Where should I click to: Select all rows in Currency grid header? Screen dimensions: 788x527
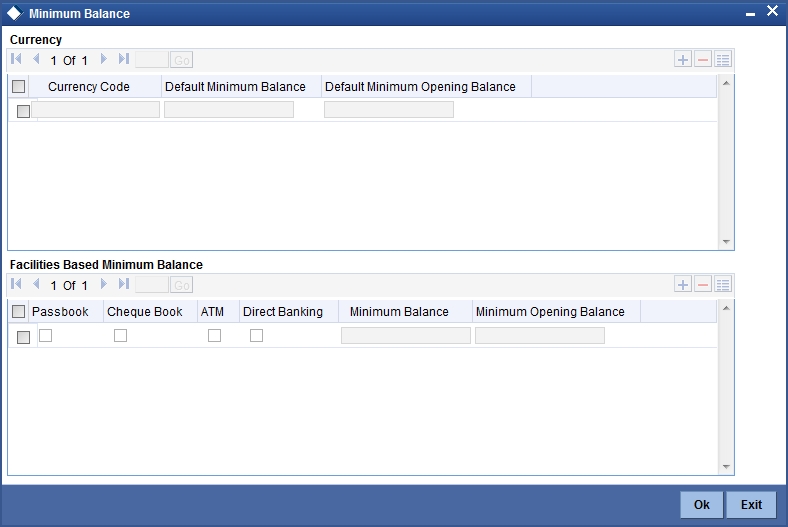[x=19, y=86]
